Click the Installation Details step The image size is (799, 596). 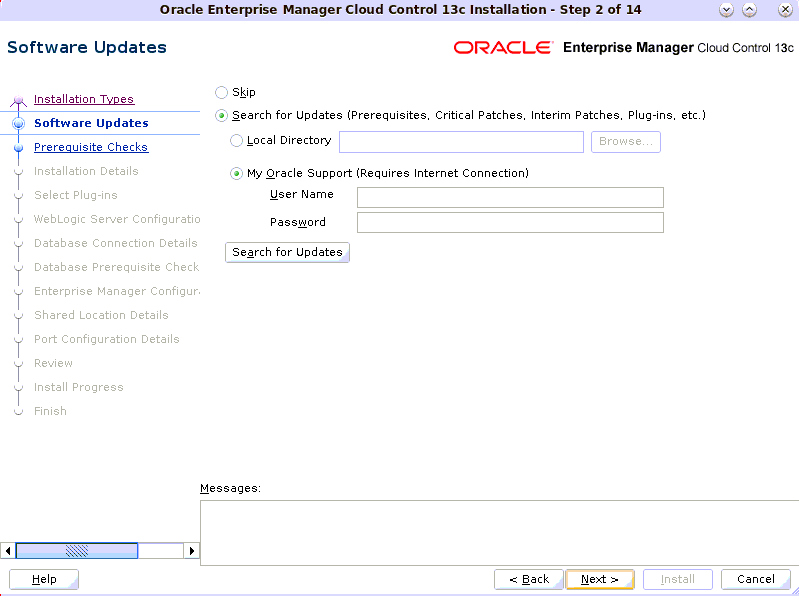[86, 171]
